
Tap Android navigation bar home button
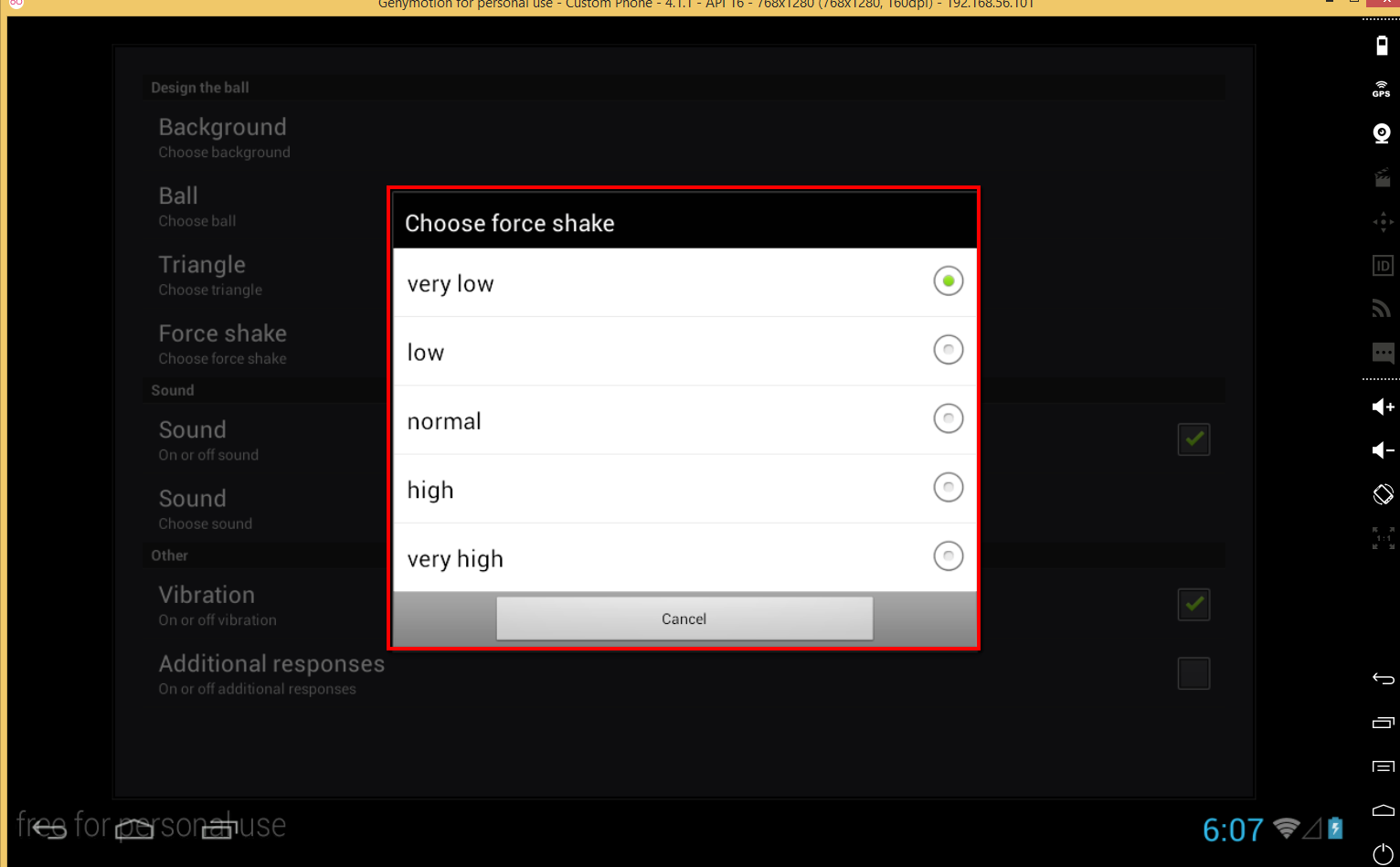pos(134,828)
